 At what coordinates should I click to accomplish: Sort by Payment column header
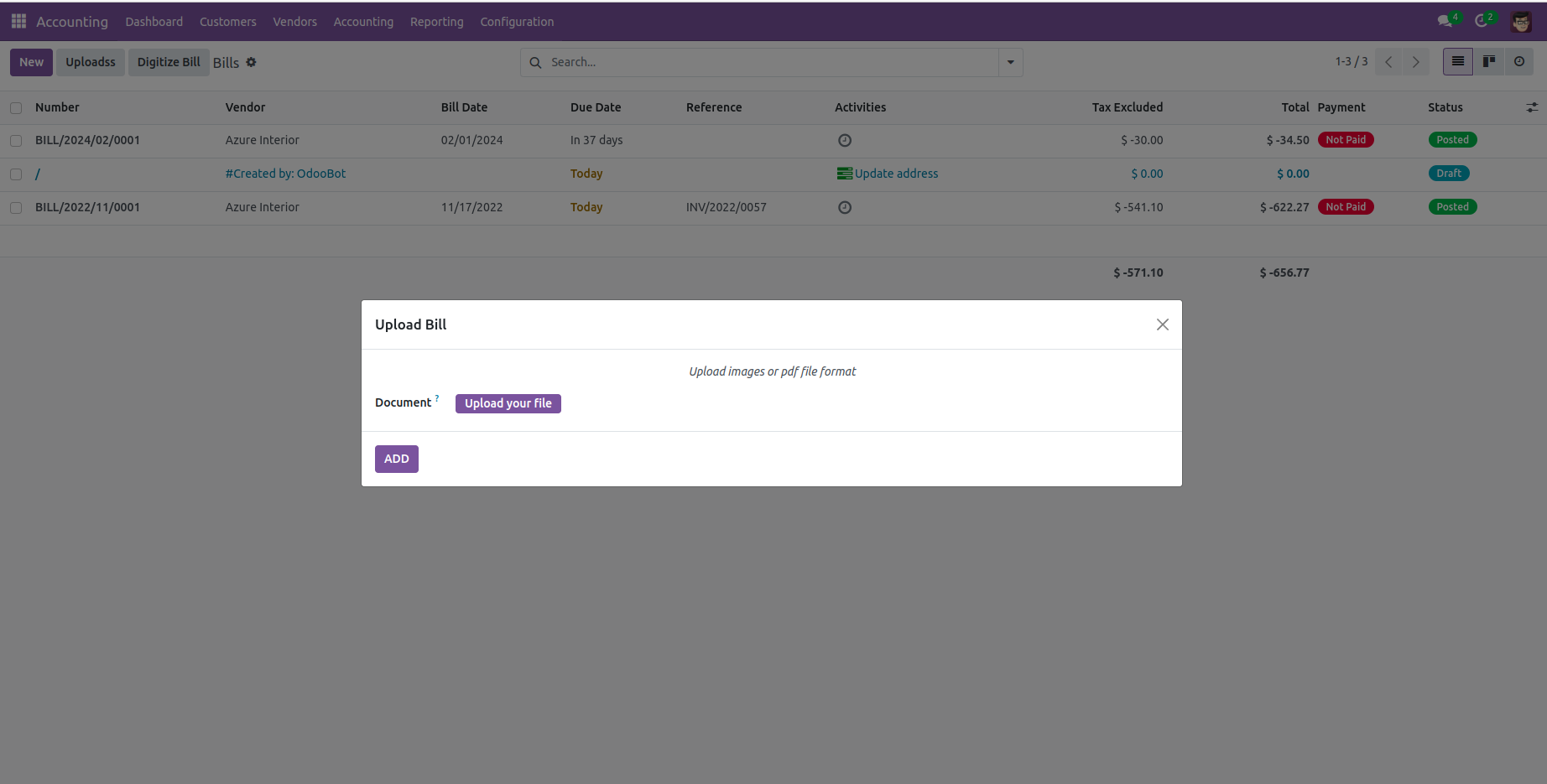pyautogui.click(x=1341, y=107)
